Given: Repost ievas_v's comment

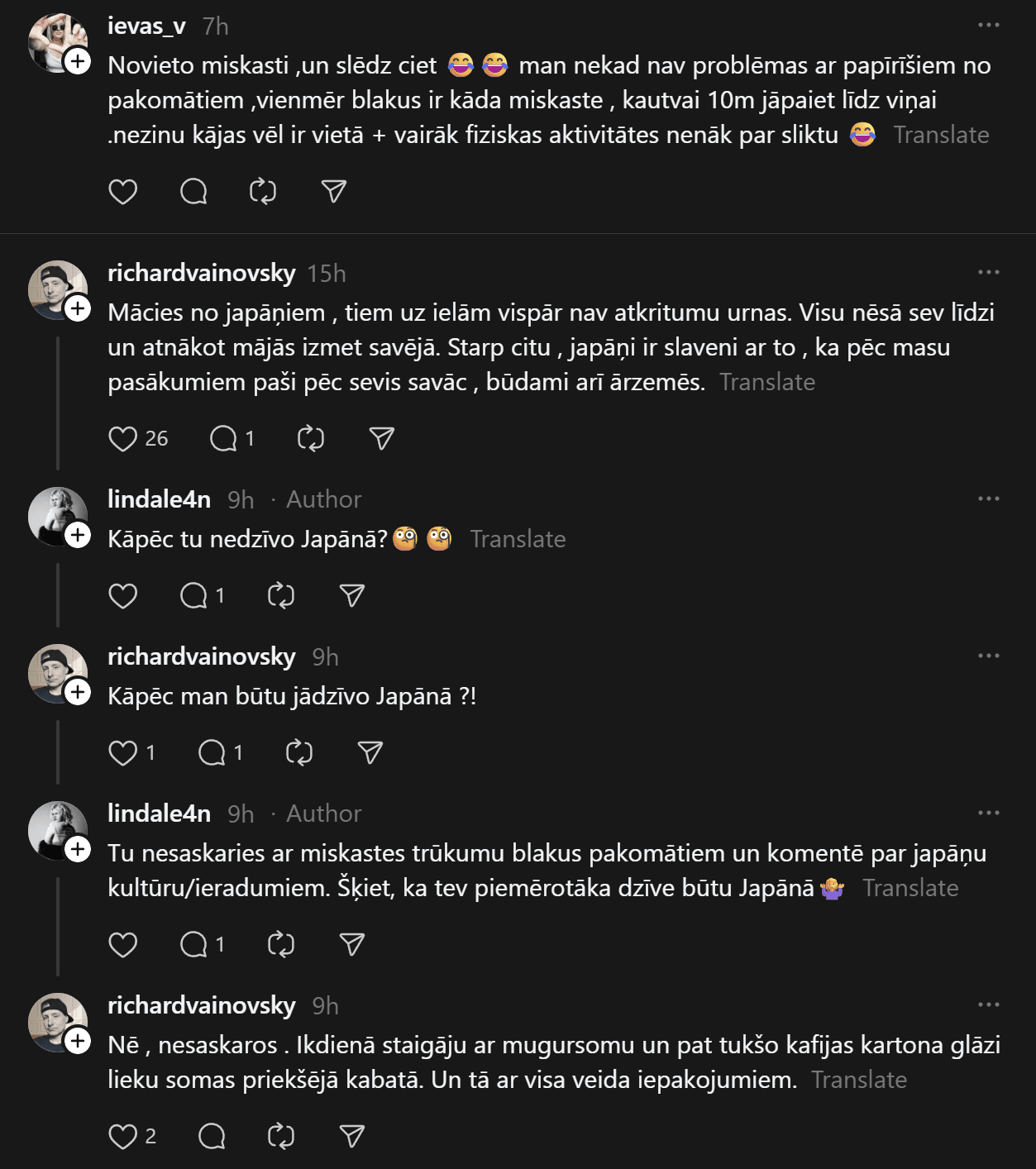Looking at the screenshot, I should (263, 192).
